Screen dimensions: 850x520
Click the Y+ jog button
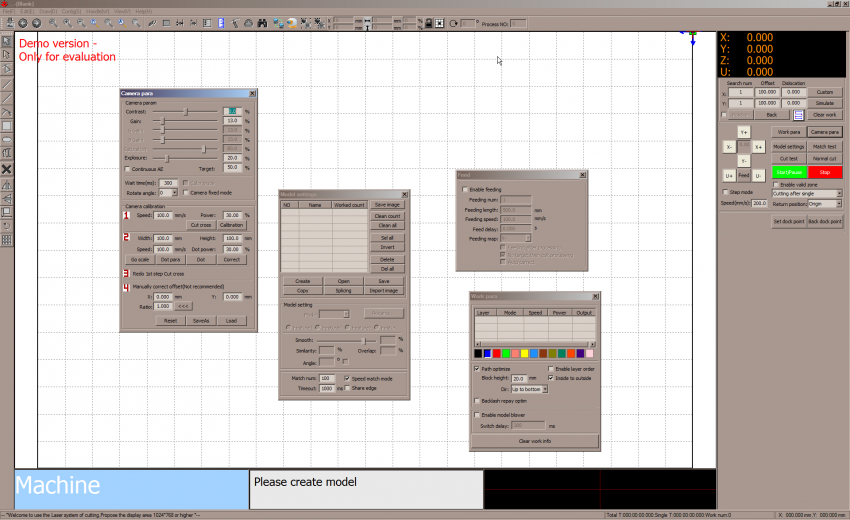pyautogui.click(x=744, y=132)
